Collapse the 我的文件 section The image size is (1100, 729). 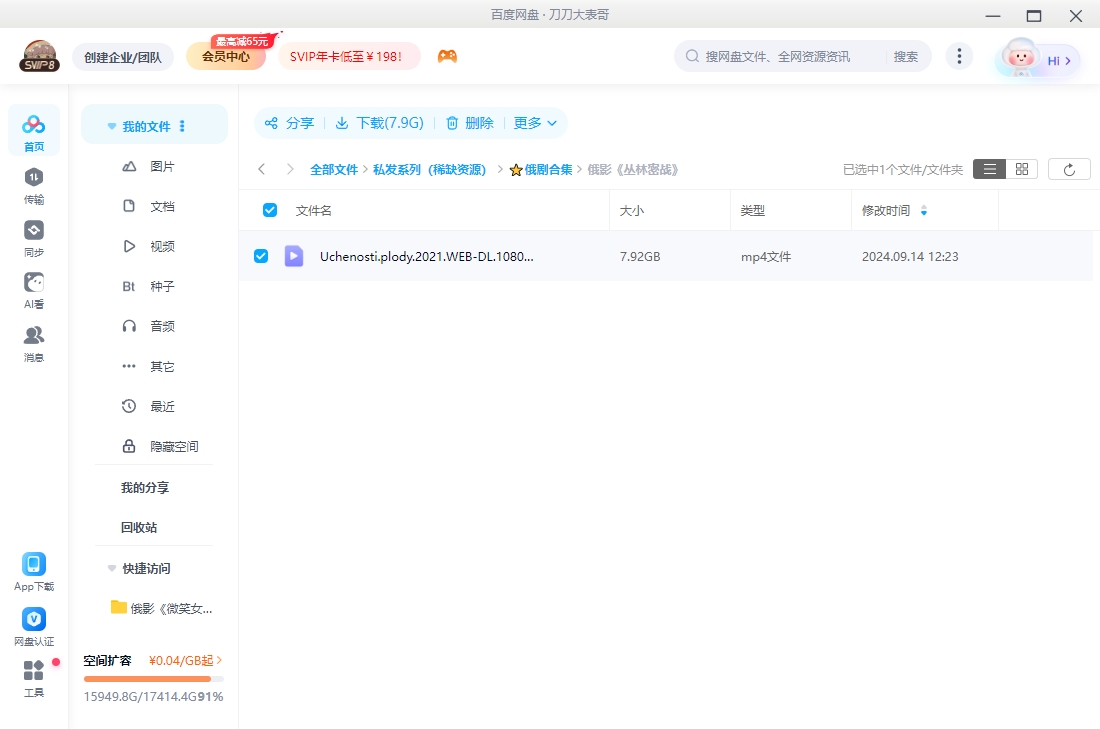(111, 125)
